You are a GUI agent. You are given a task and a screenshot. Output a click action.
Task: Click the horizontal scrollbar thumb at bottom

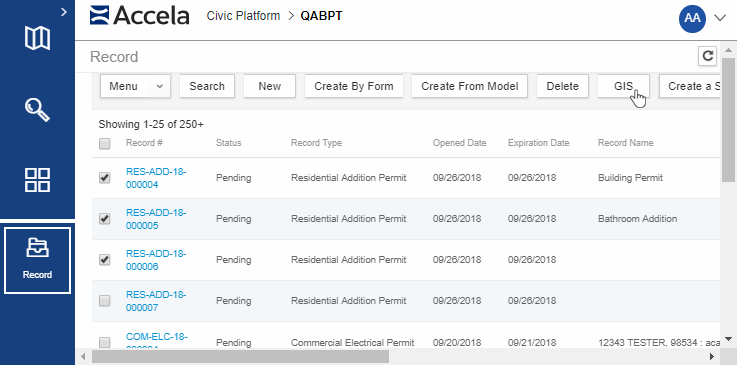point(240,357)
